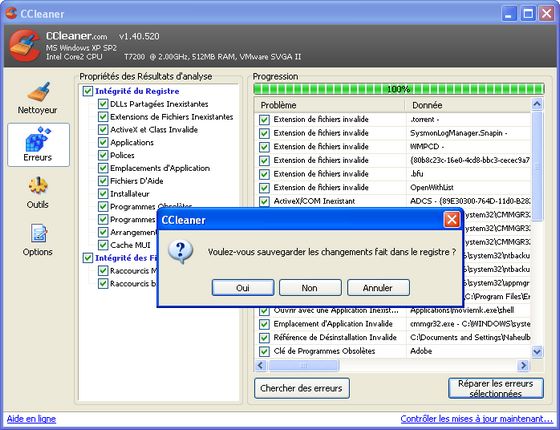Uncheck the OpenWithList row checkbox
This screenshot has width=560, height=430.
pyautogui.click(x=264, y=188)
